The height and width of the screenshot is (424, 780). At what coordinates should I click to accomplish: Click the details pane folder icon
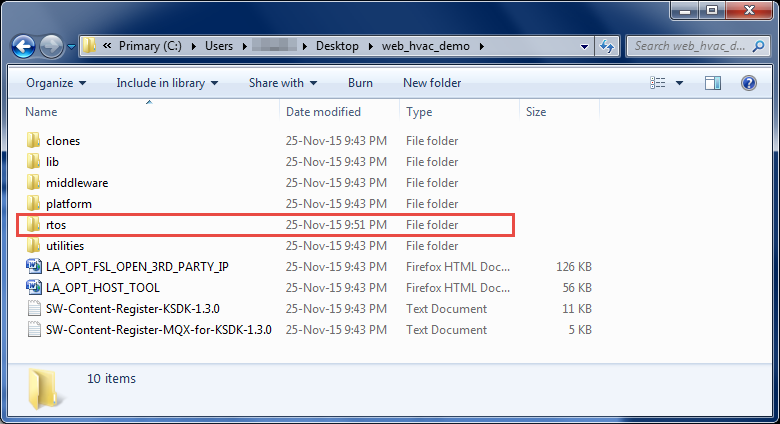45,389
